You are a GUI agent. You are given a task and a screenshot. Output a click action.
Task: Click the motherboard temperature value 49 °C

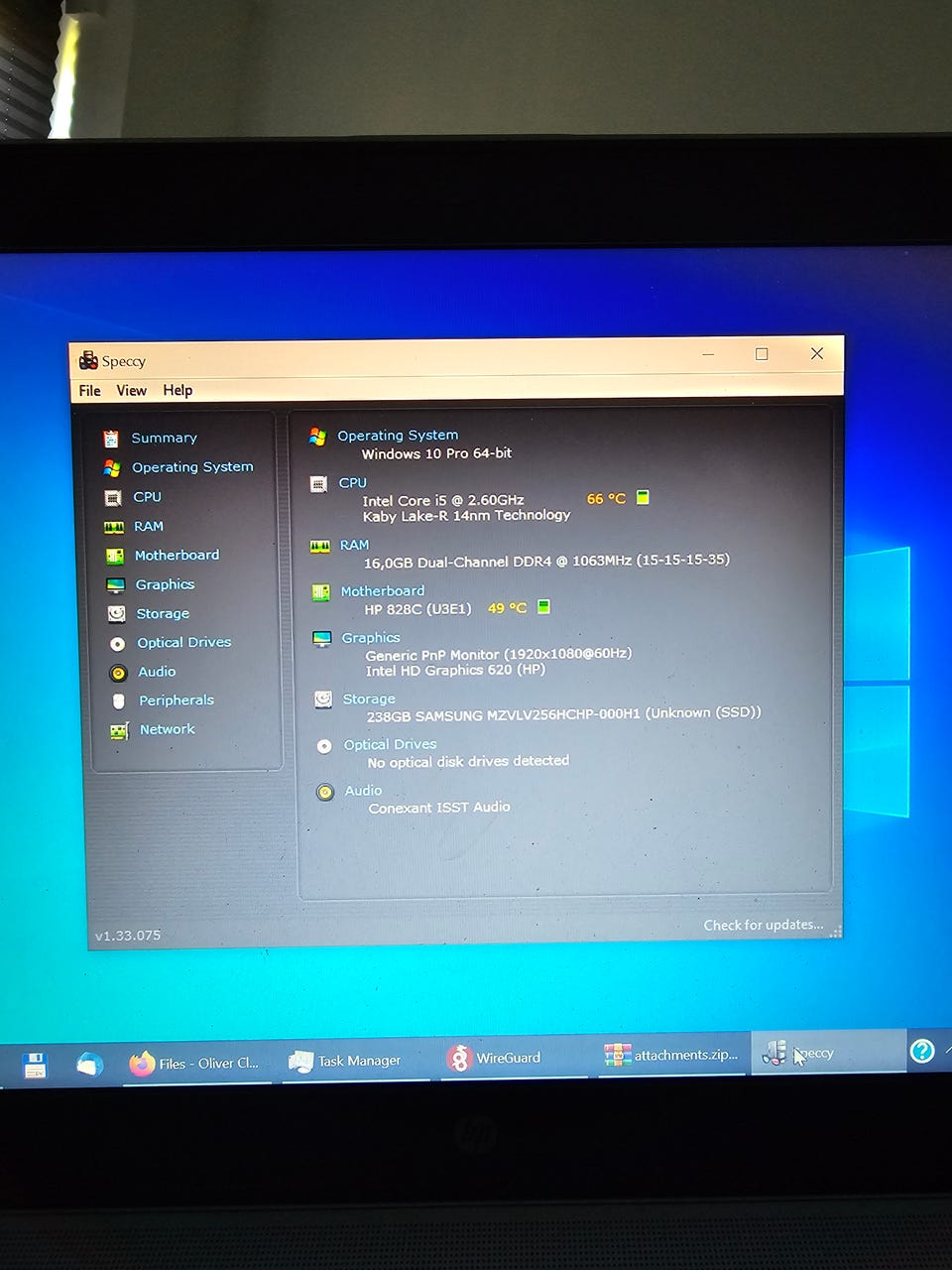[507, 607]
